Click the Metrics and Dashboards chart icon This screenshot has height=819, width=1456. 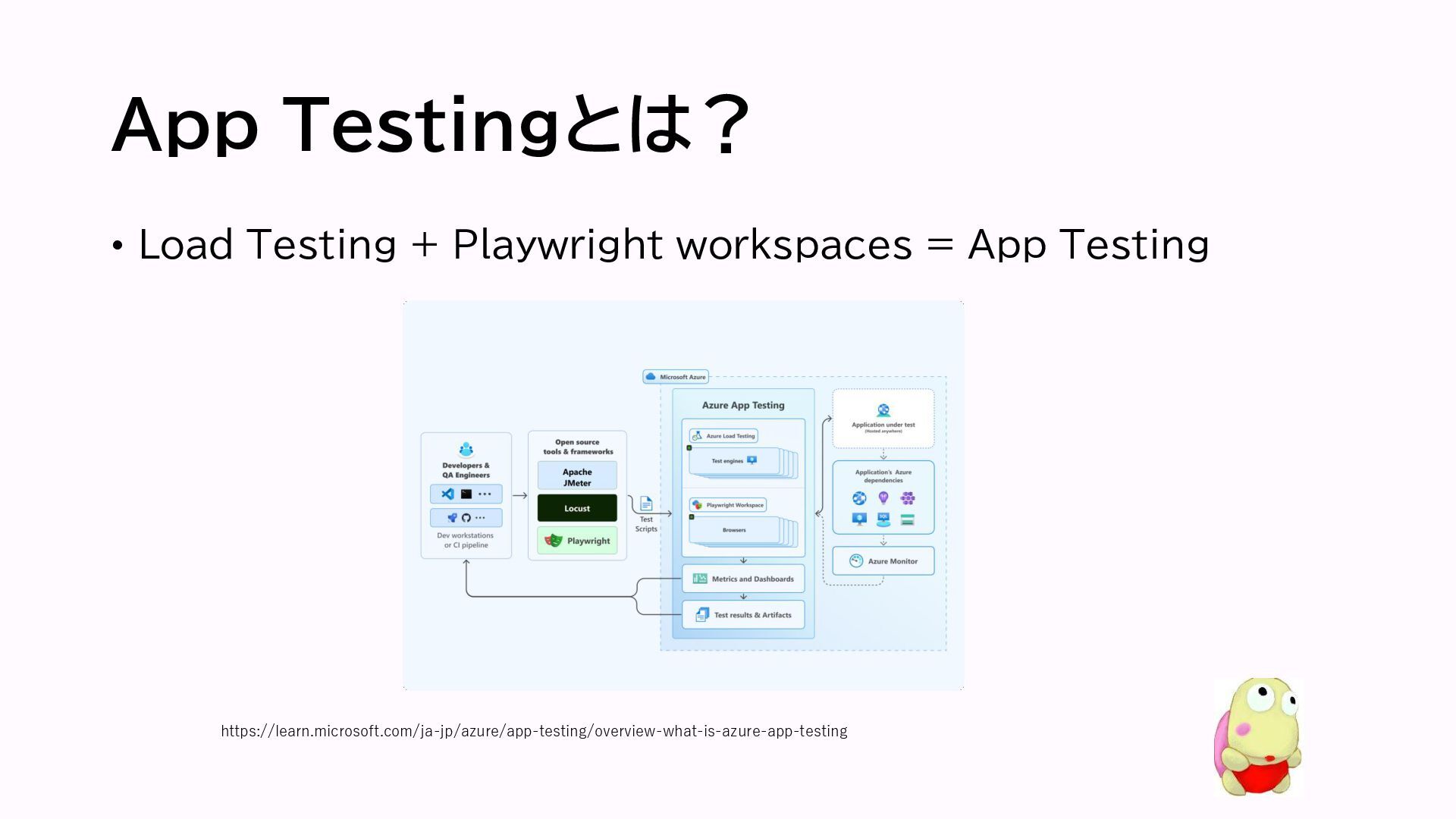click(700, 579)
